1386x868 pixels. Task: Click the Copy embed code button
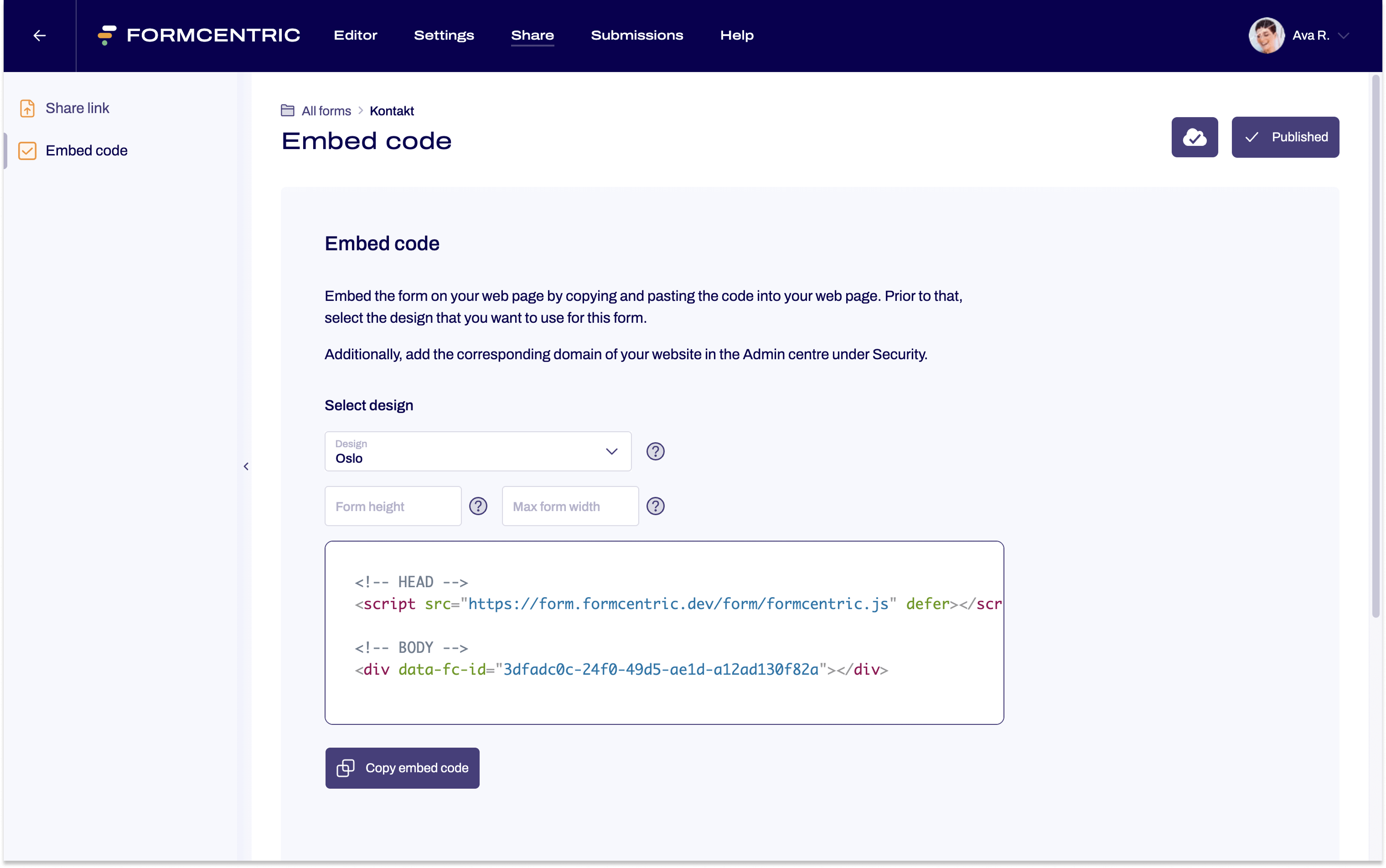point(402,768)
